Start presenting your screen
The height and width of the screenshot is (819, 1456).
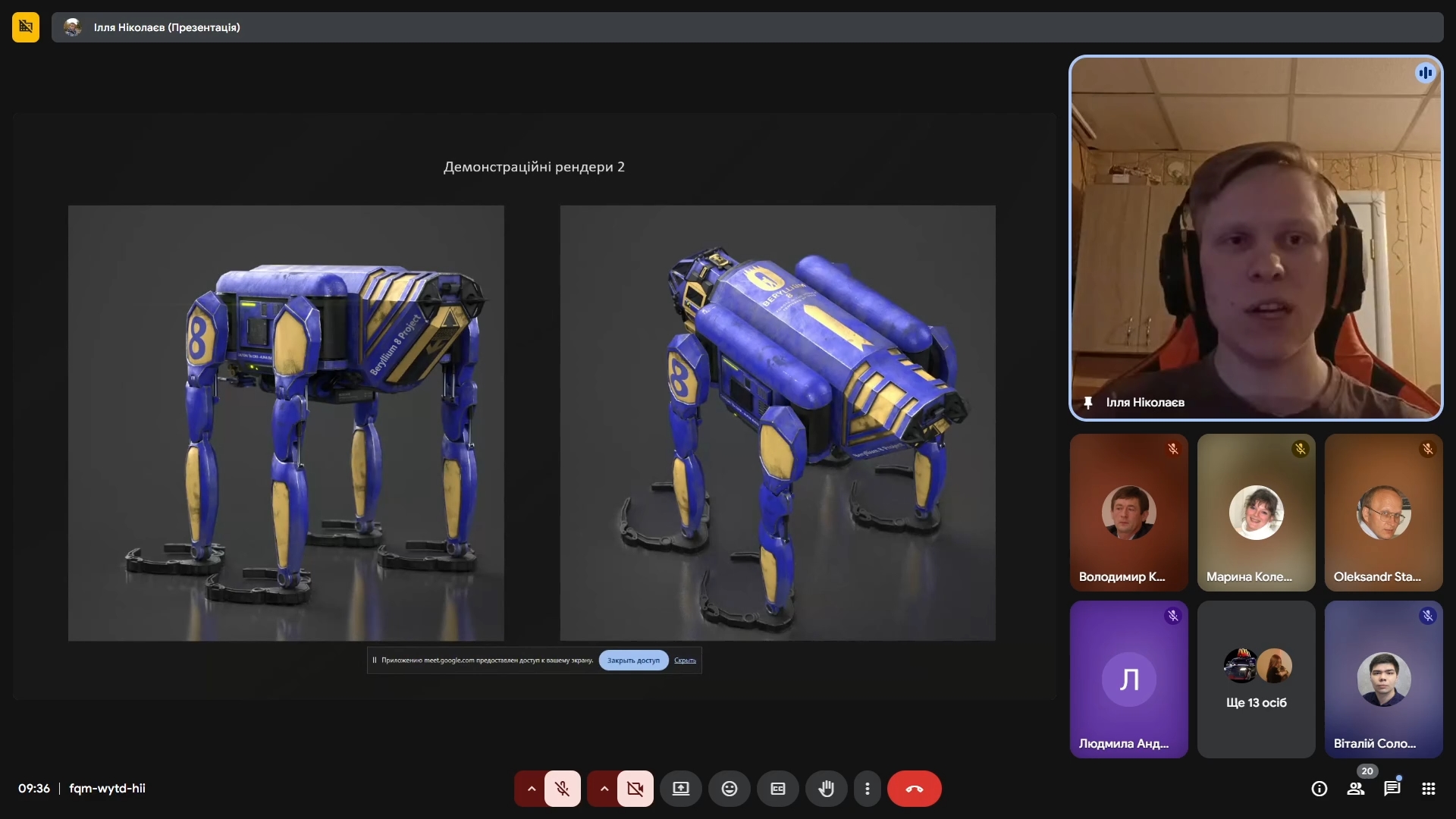[680, 789]
